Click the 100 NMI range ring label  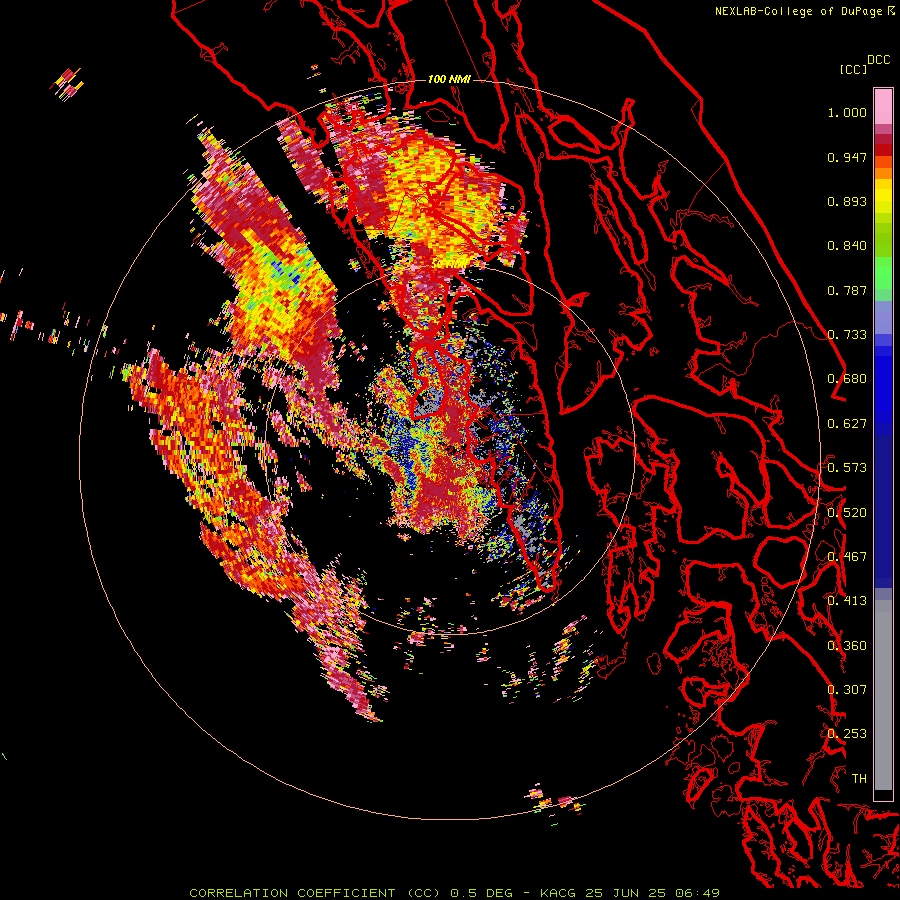point(449,79)
